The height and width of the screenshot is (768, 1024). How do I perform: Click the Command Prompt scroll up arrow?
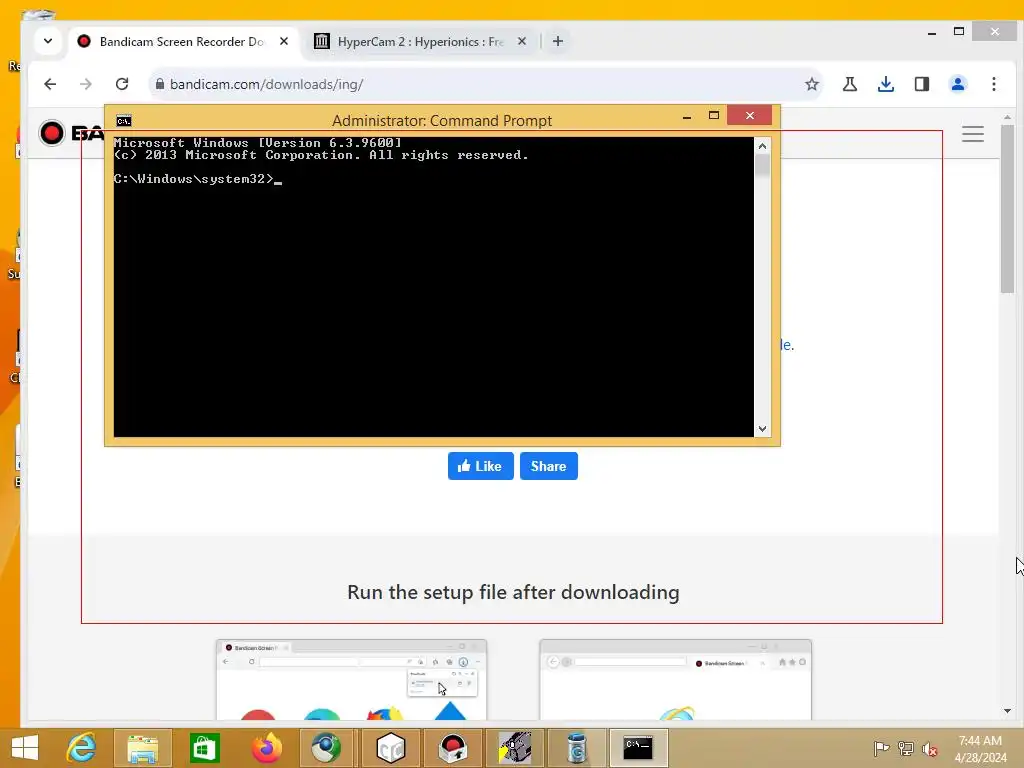coord(762,146)
